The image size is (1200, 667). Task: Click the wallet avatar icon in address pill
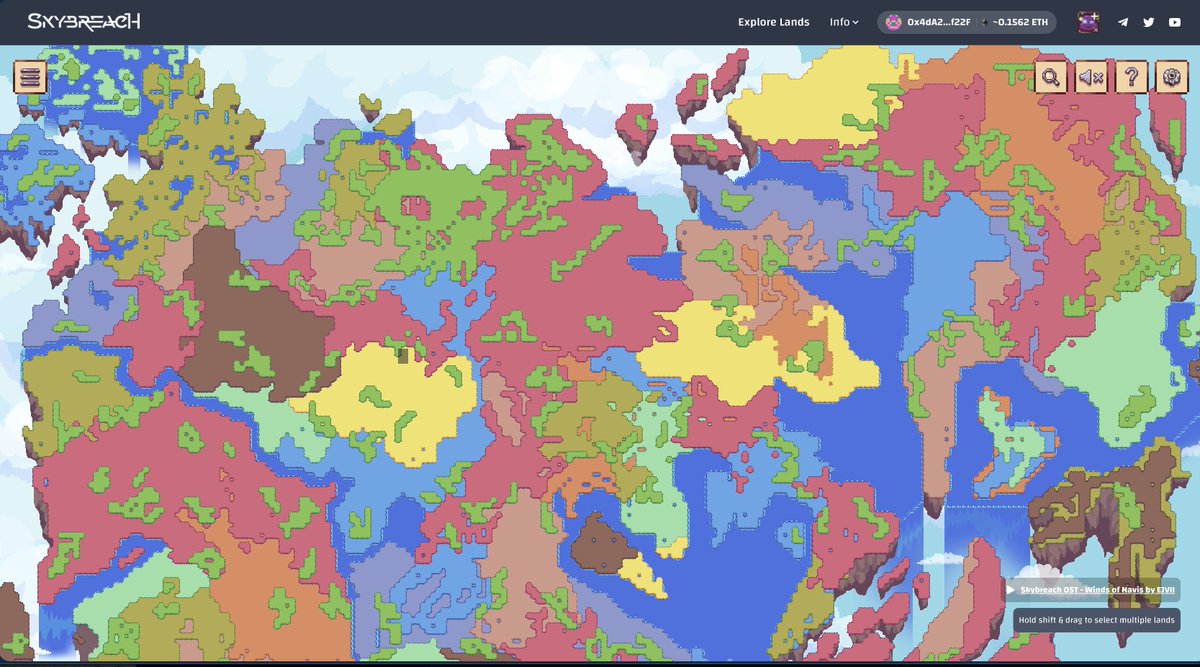pos(893,22)
